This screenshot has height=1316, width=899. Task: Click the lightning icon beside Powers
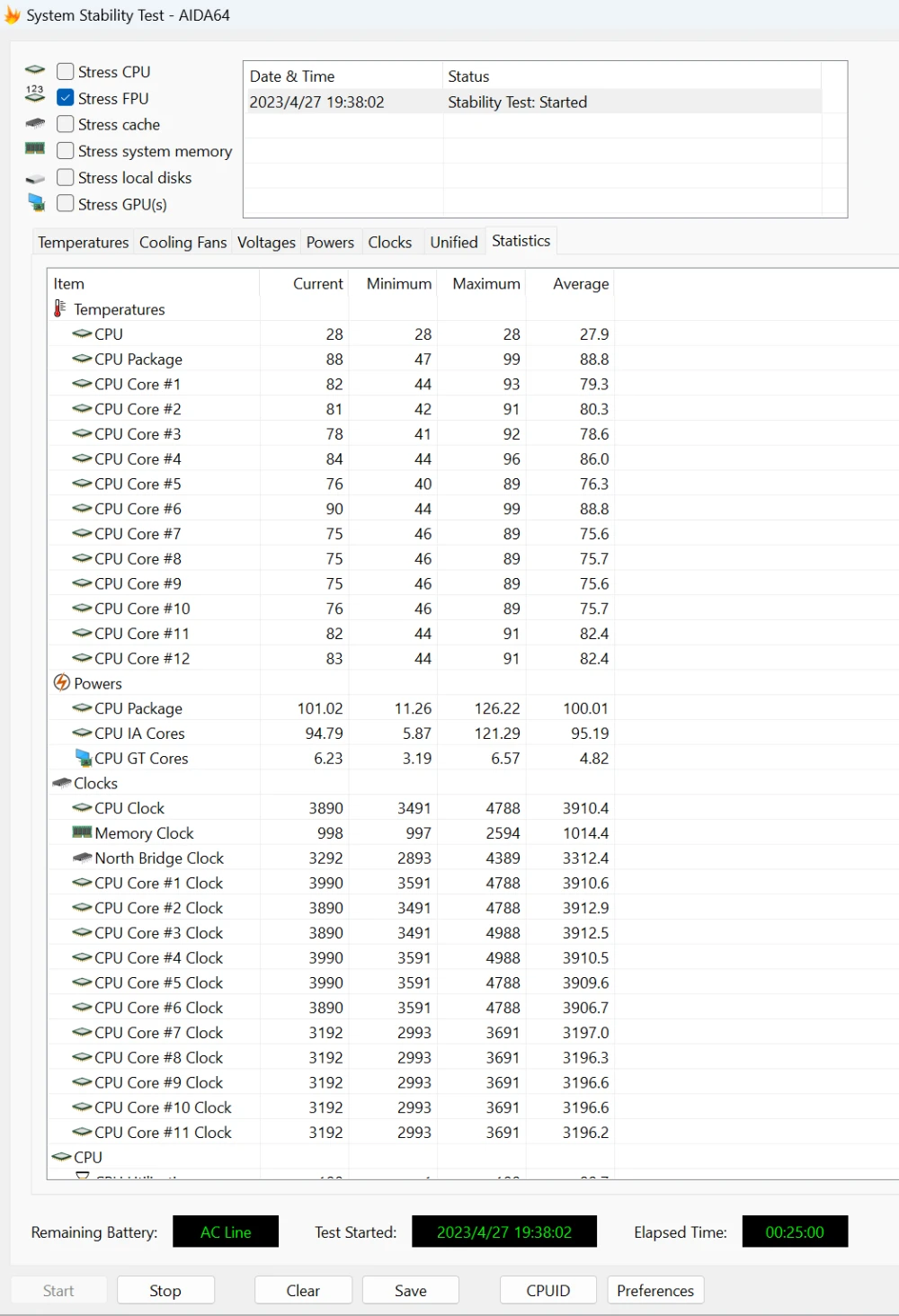pyautogui.click(x=61, y=683)
